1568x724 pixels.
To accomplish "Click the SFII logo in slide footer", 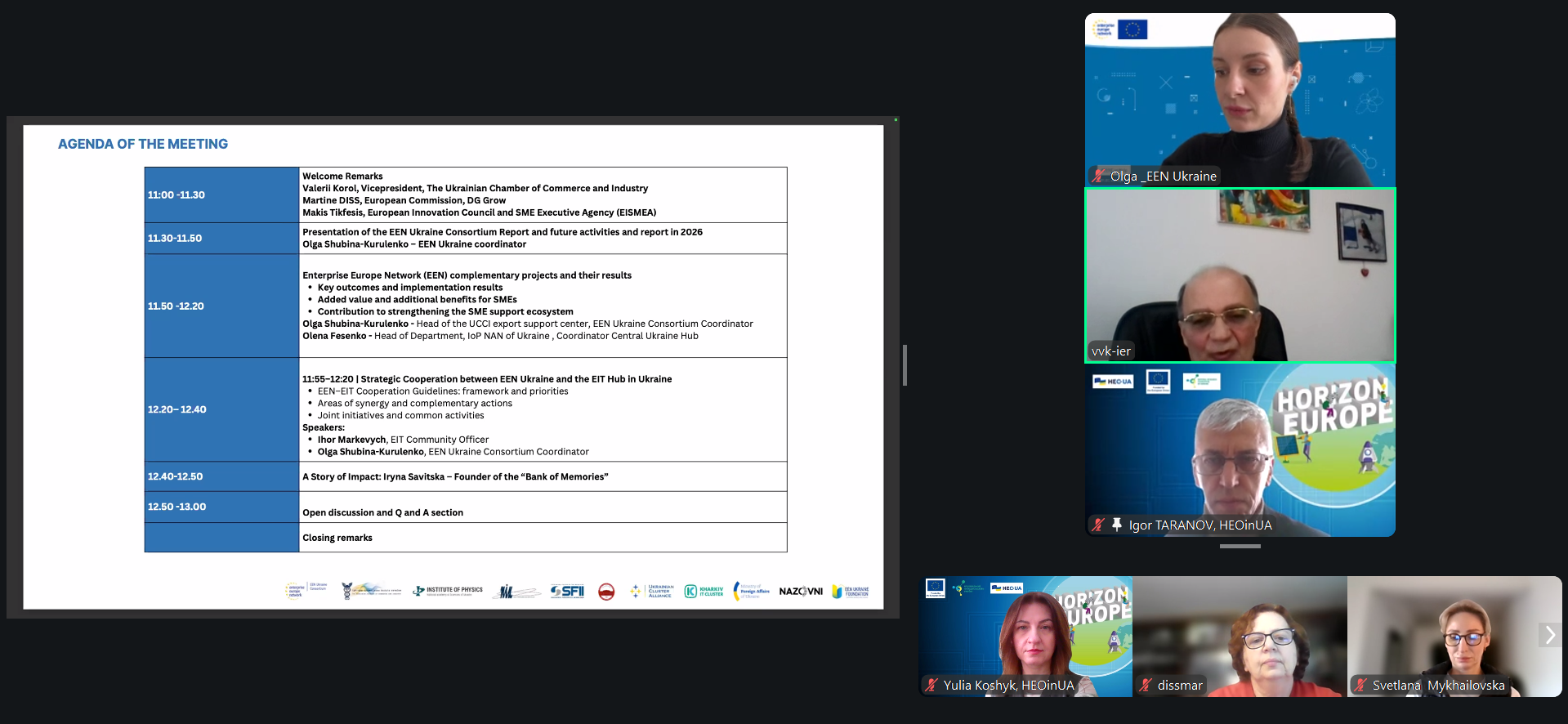I will coord(567,591).
